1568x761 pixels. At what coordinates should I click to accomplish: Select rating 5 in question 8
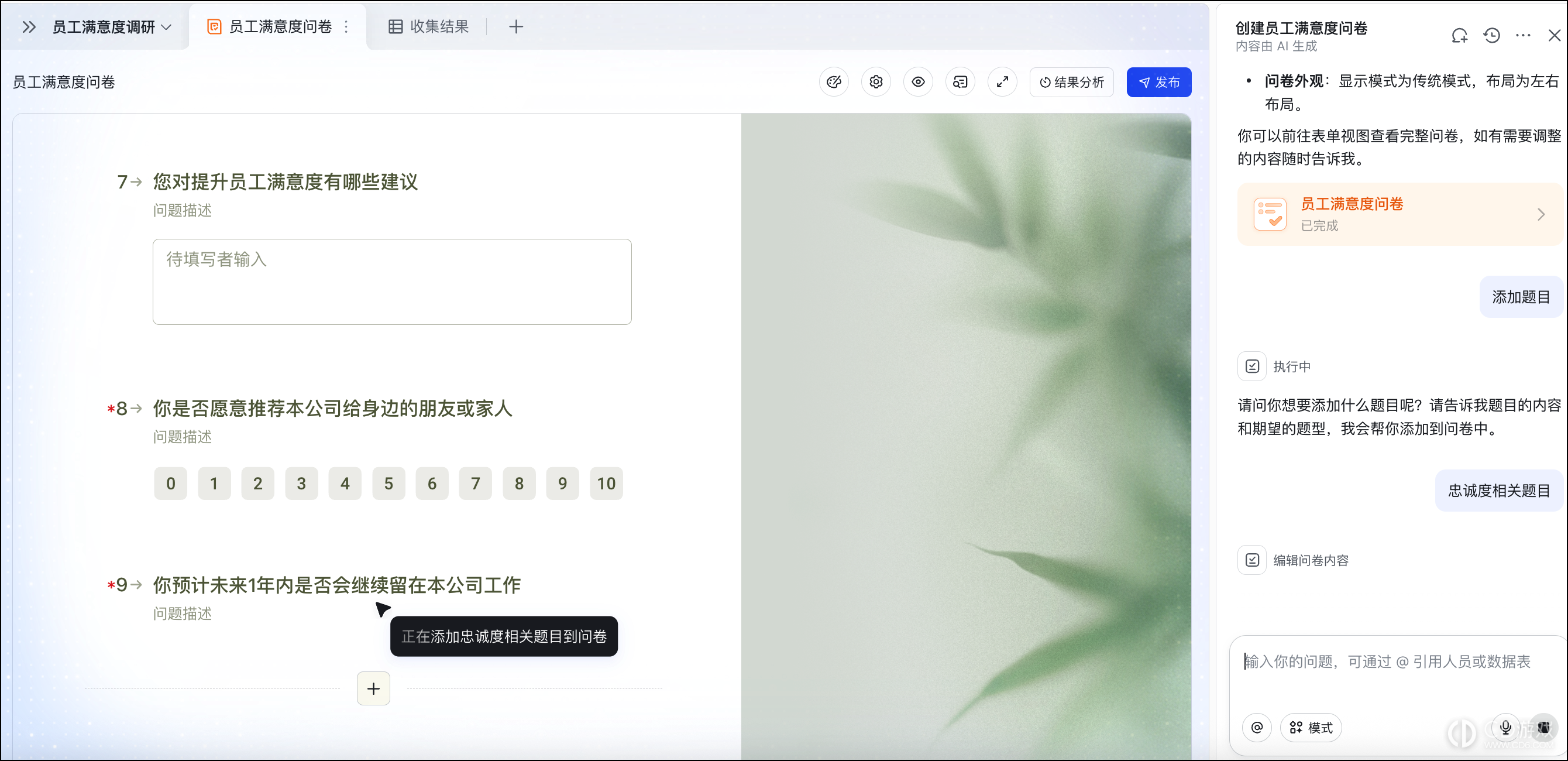388,484
